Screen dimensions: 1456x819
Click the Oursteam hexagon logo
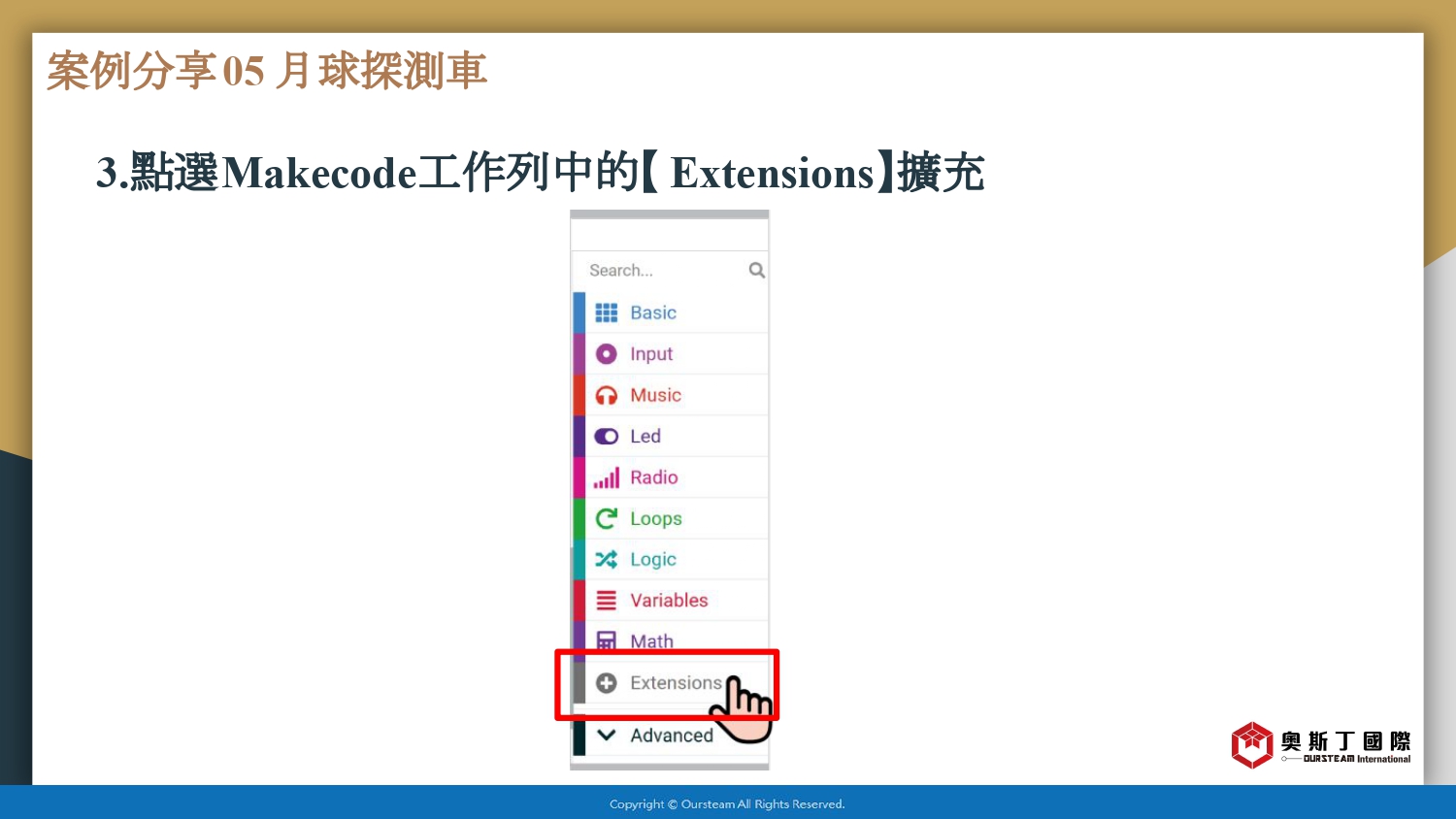point(1252,745)
